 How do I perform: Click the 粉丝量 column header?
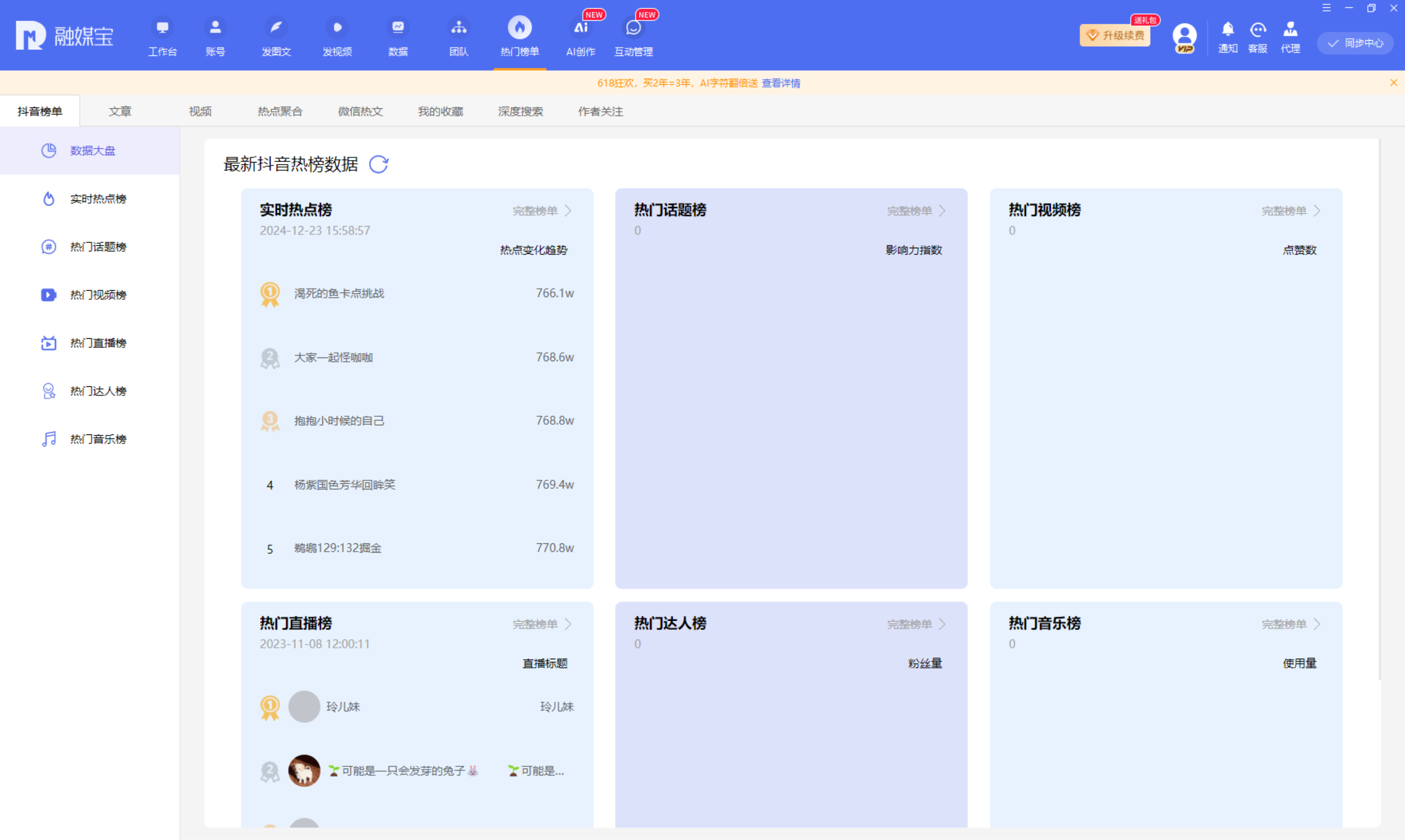925,663
